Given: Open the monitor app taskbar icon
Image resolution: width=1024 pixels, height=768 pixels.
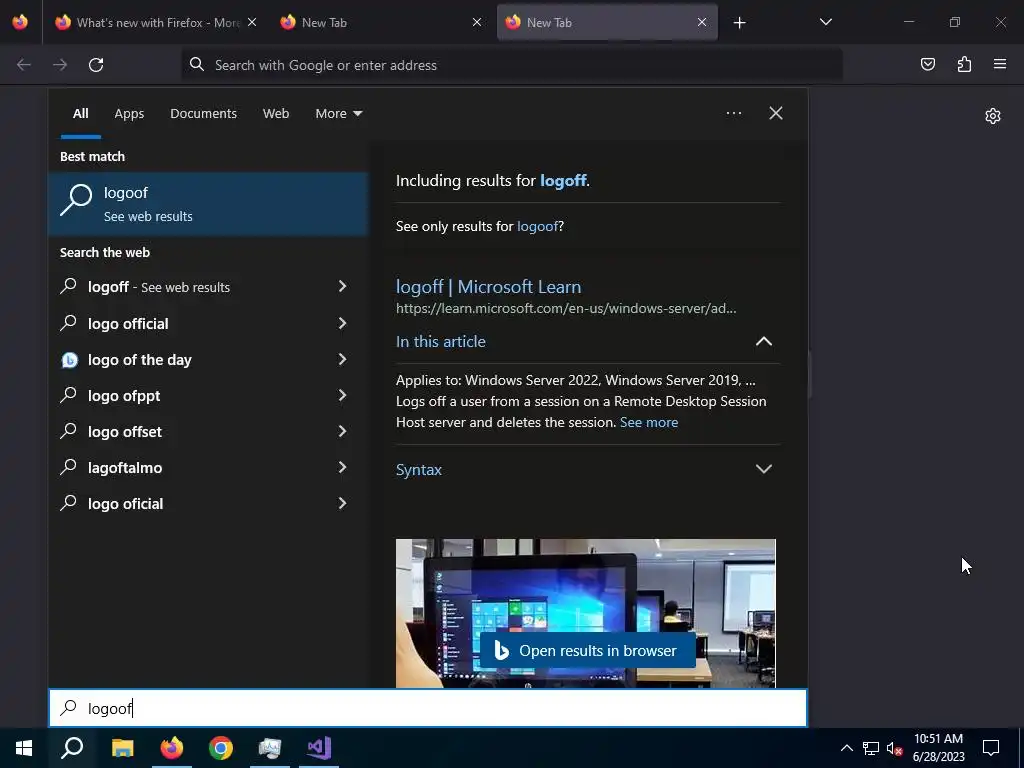Looking at the screenshot, I should click(270, 748).
